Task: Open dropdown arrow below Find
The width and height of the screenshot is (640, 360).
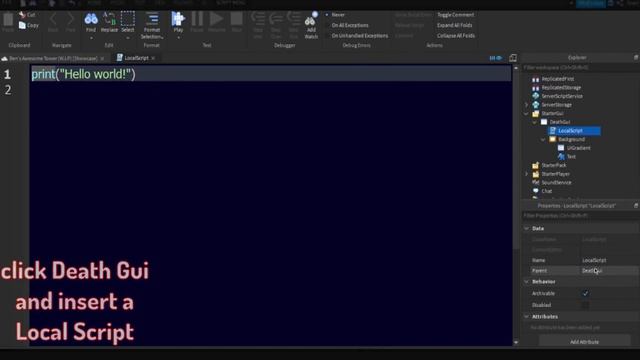Action: [91, 38]
